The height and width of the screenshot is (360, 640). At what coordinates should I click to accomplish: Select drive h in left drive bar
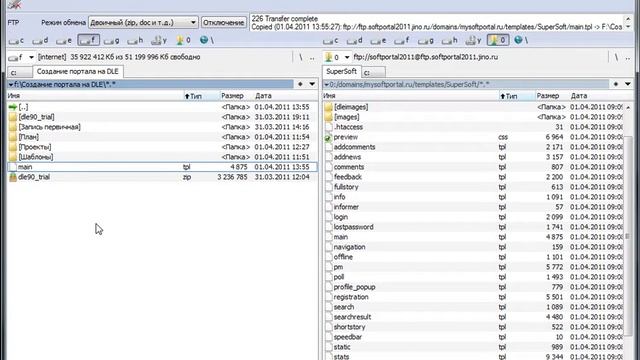coord(135,40)
